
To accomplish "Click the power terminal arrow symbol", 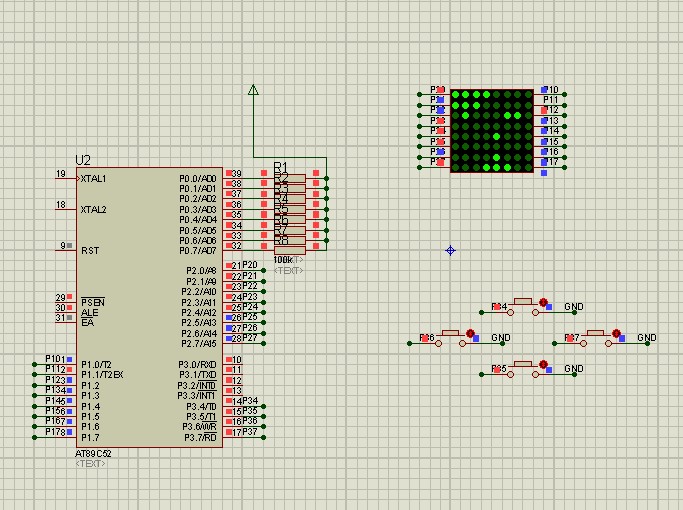I will click(x=253, y=90).
